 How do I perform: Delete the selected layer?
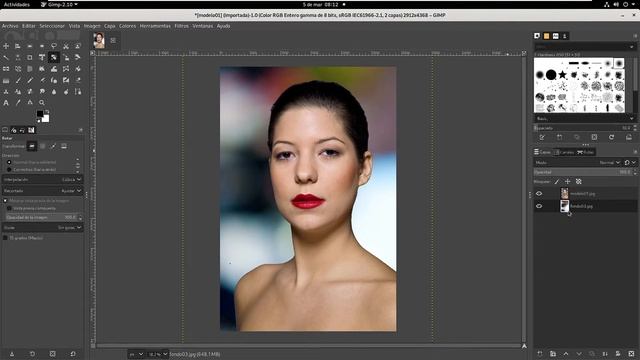click(631, 353)
